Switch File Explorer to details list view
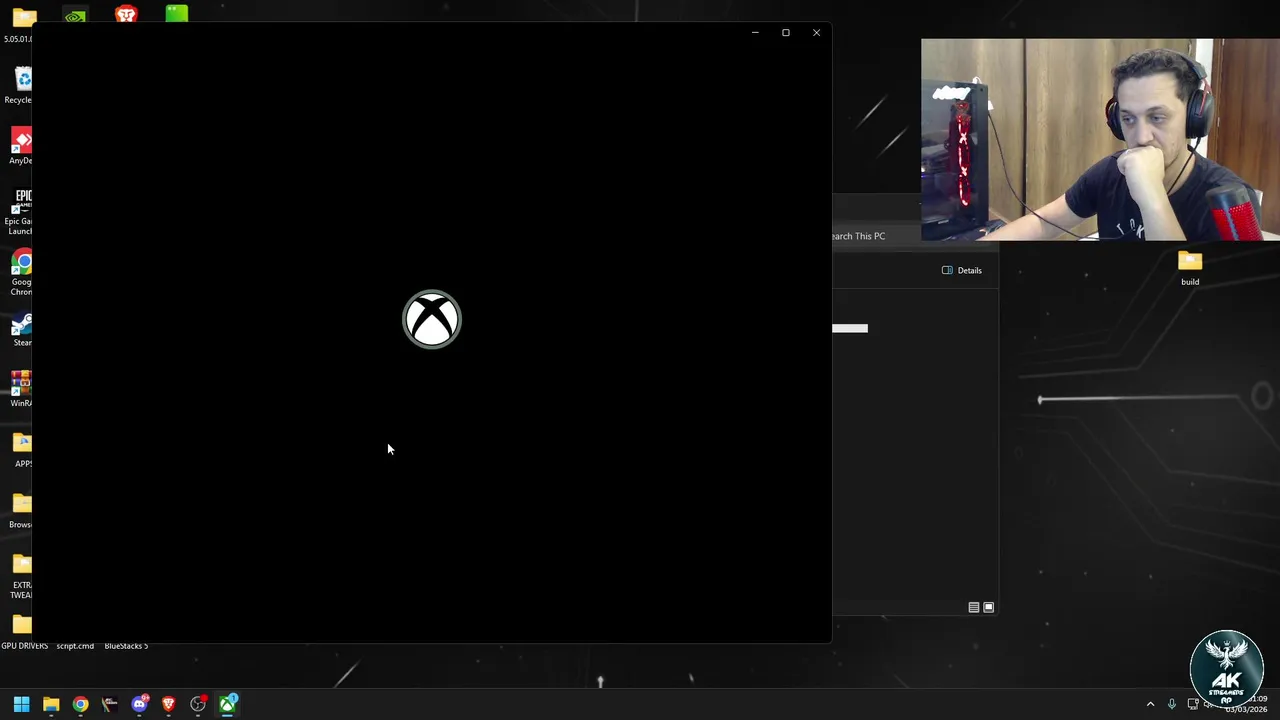The image size is (1280, 720). (974, 607)
